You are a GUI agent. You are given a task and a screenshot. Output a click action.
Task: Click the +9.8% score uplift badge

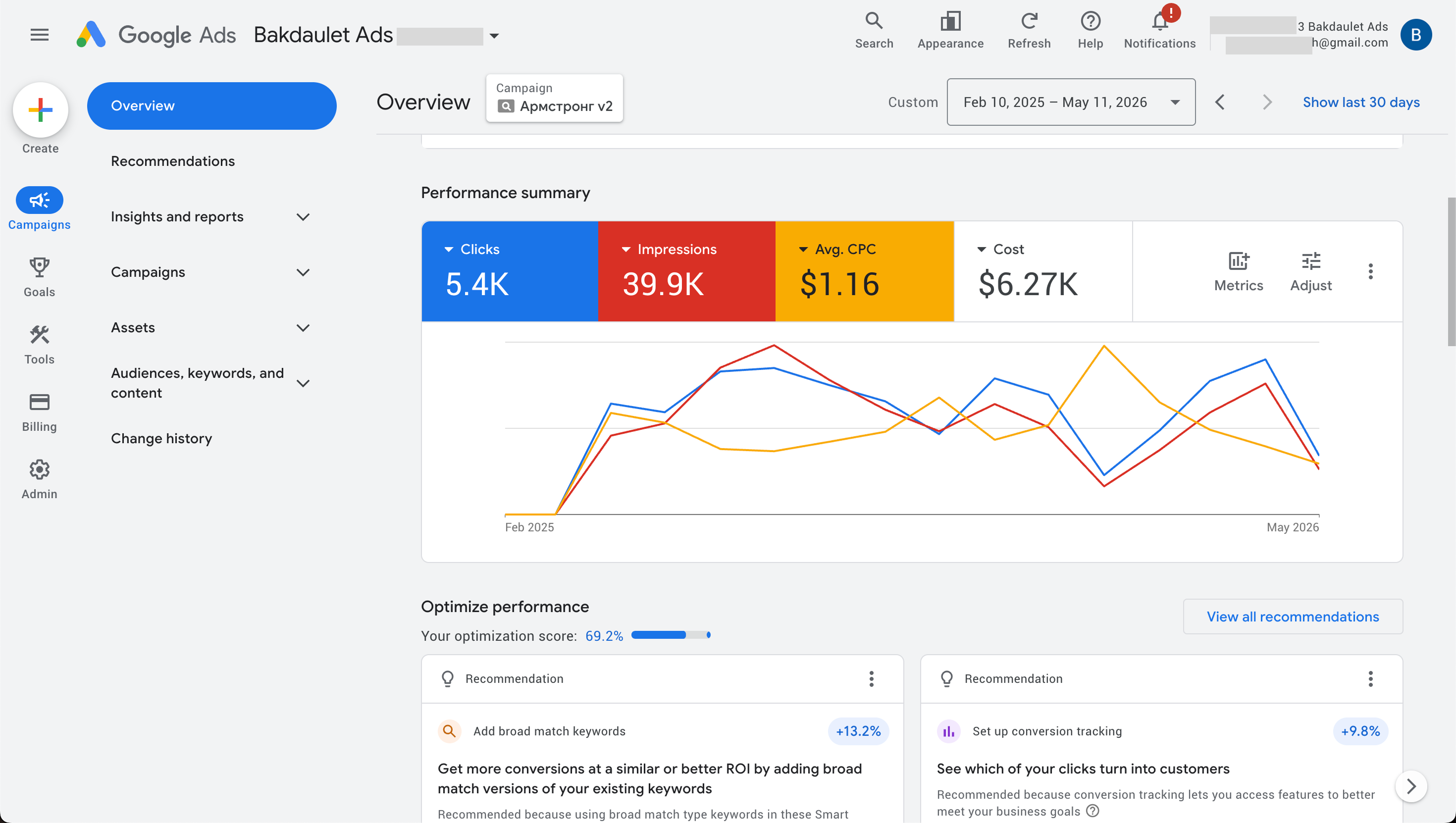[x=1360, y=731]
